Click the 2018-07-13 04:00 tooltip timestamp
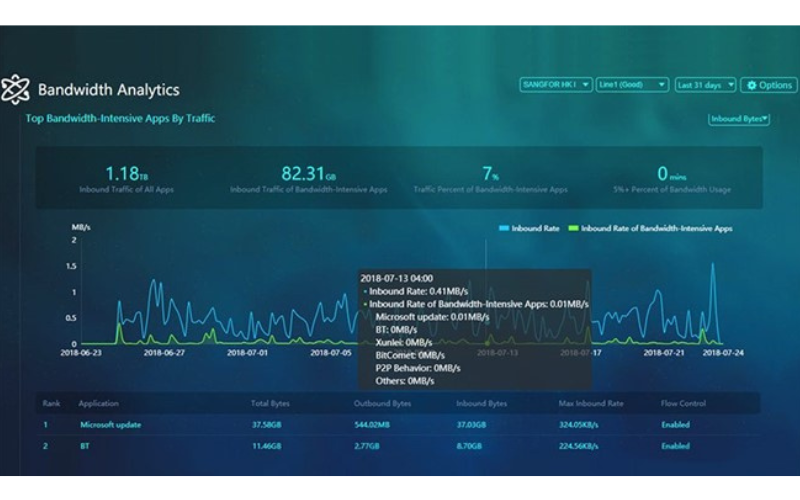Image resolution: width=800 pixels, height=500 pixels. (x=396, y=279)
